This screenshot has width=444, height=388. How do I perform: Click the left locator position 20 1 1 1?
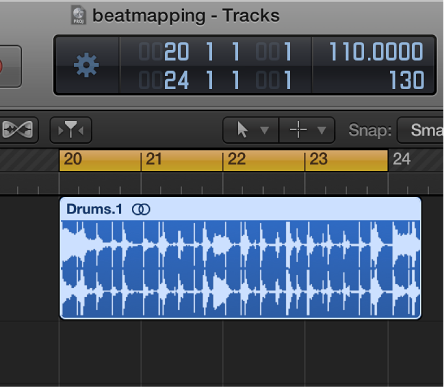(x=215, y=52)
